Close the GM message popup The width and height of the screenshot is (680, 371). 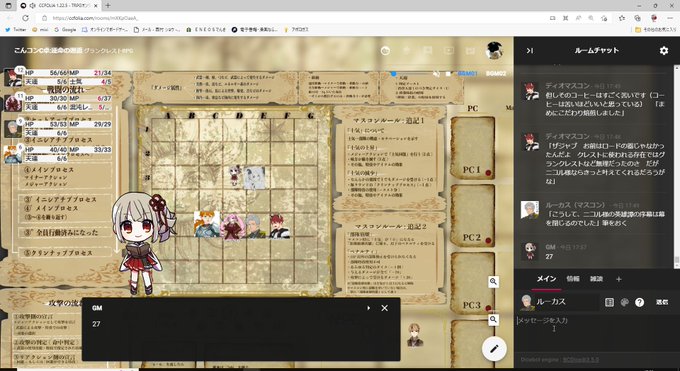[x=384, y=308]
